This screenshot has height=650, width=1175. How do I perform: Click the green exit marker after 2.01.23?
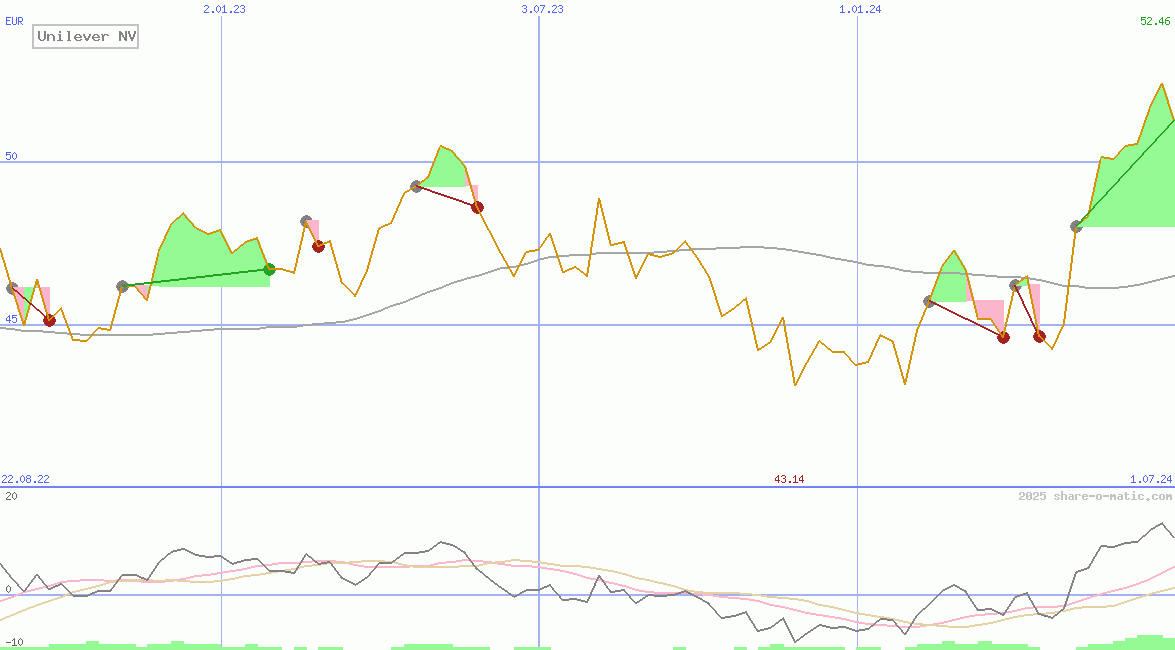pos(270,269)
